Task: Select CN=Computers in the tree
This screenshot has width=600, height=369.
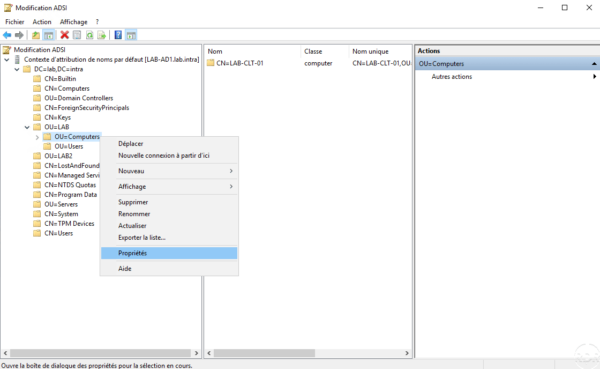Action: point(67,88)
